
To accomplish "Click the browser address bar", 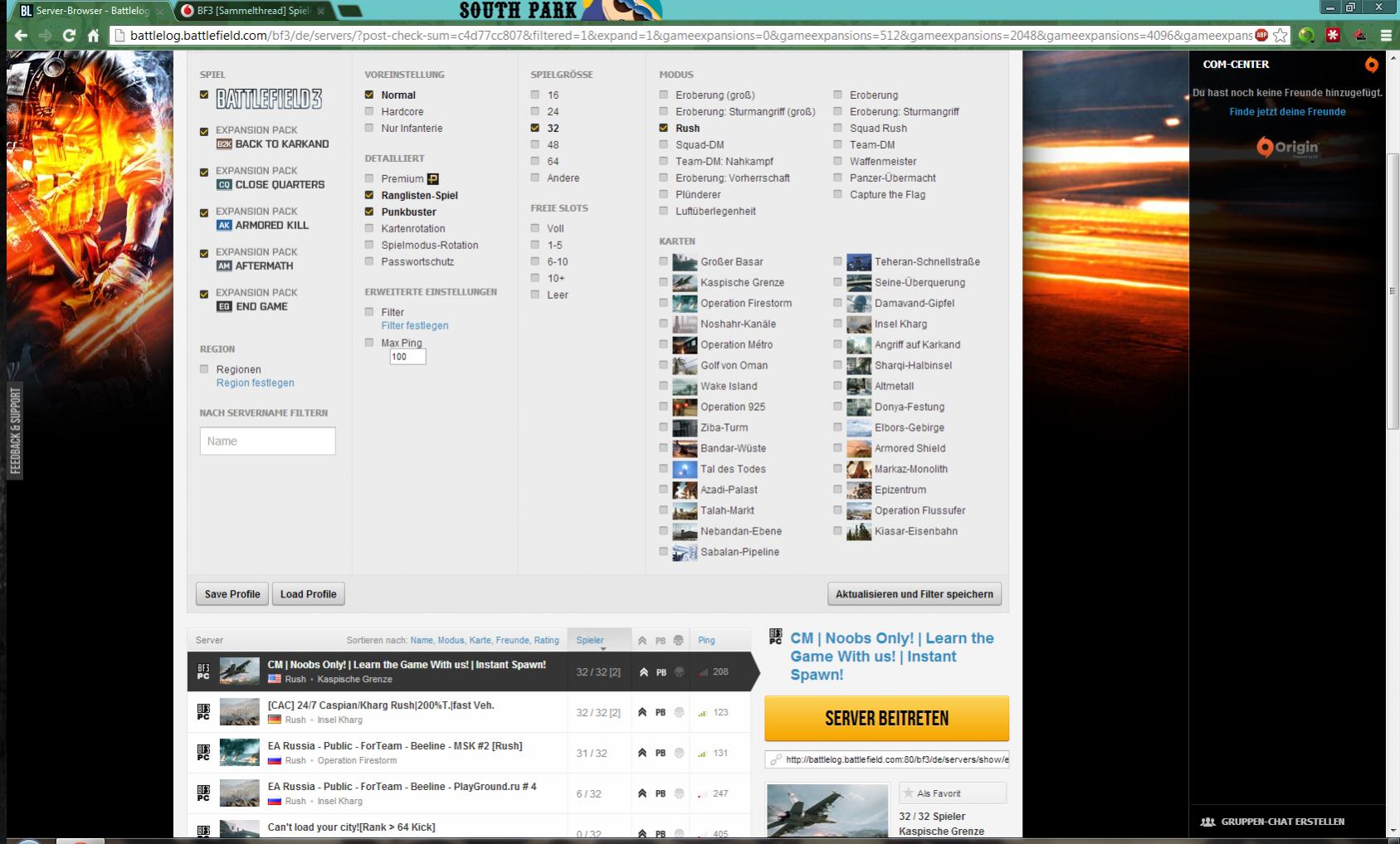I will pos(689,36).
